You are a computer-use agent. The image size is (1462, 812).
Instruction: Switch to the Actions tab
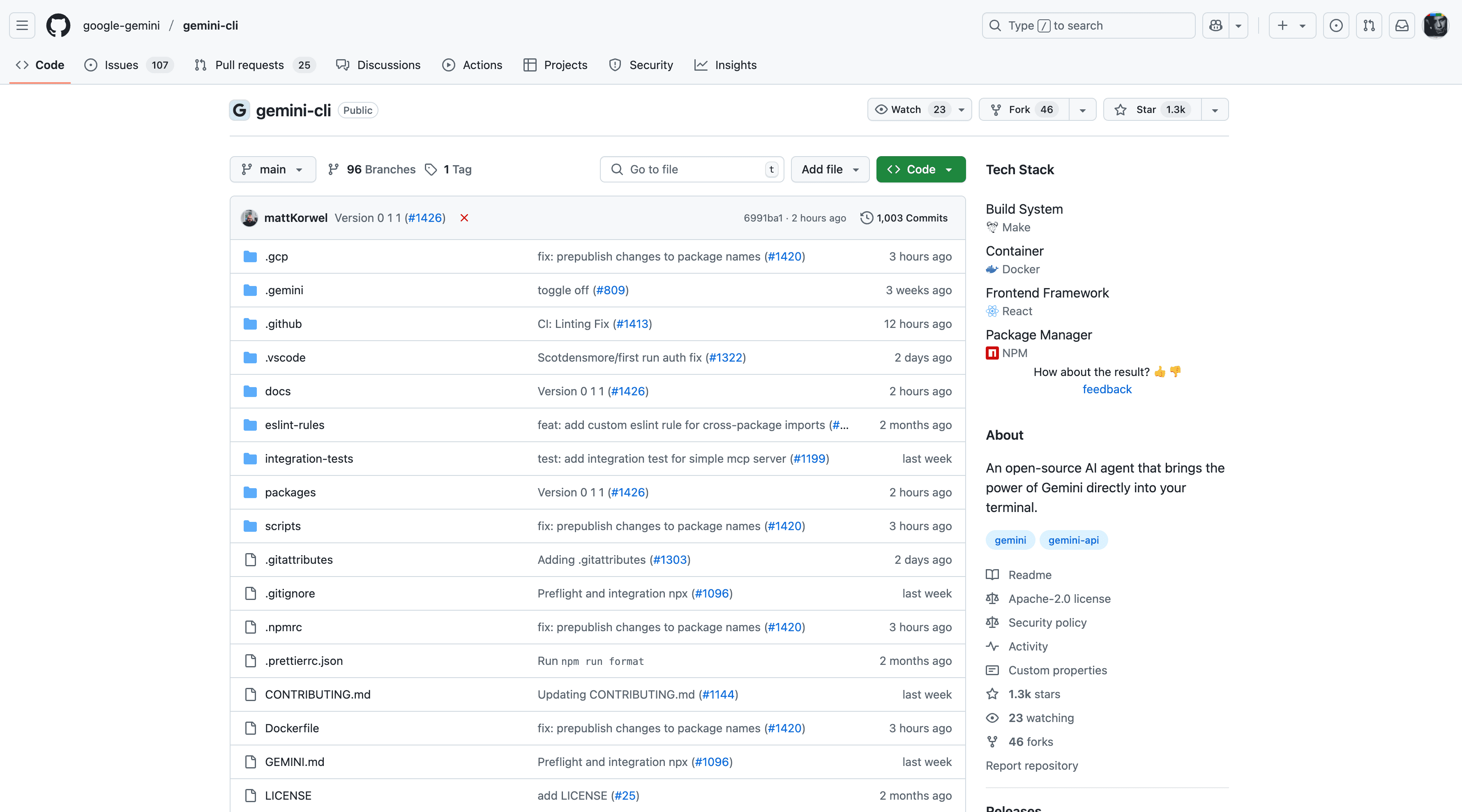coord(472,65)
